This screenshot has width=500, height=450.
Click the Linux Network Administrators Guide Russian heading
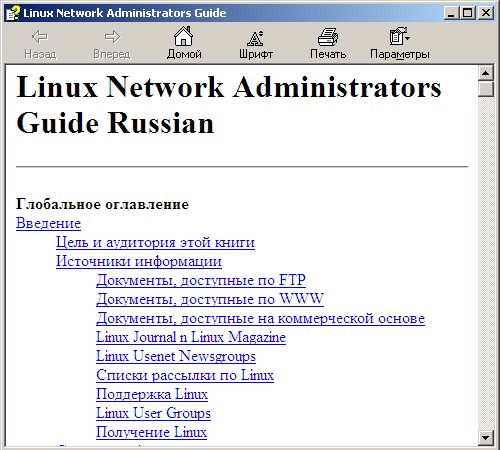click(x=229, y=105)
